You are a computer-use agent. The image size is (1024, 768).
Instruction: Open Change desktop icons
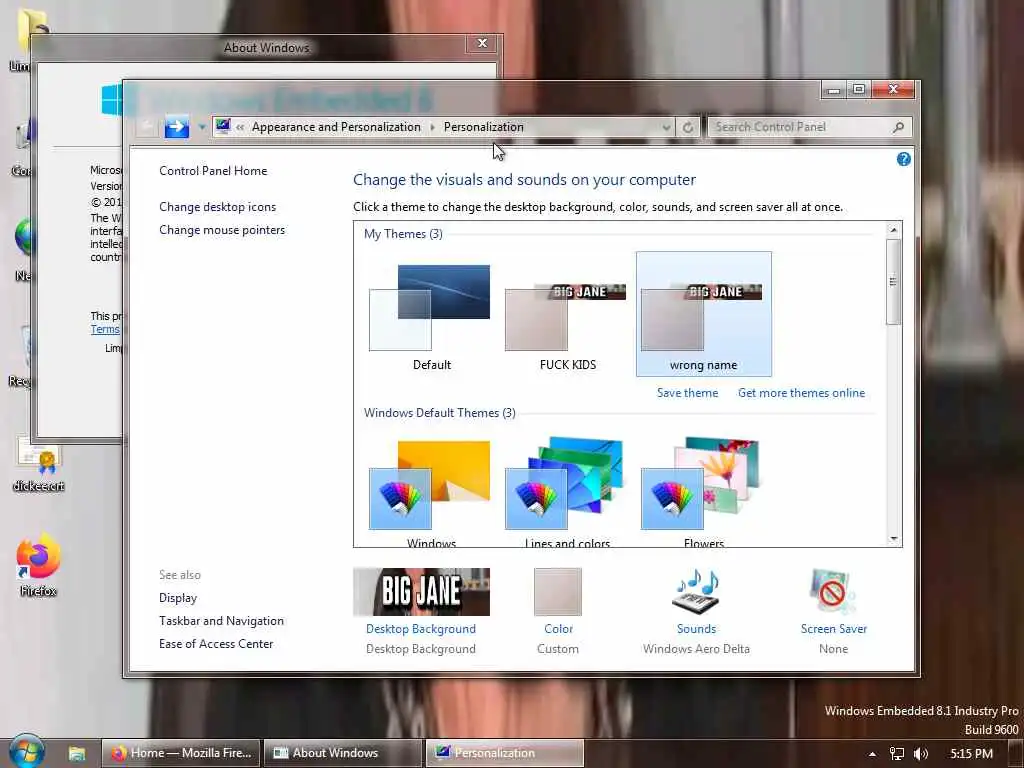[x=217, y=206]
